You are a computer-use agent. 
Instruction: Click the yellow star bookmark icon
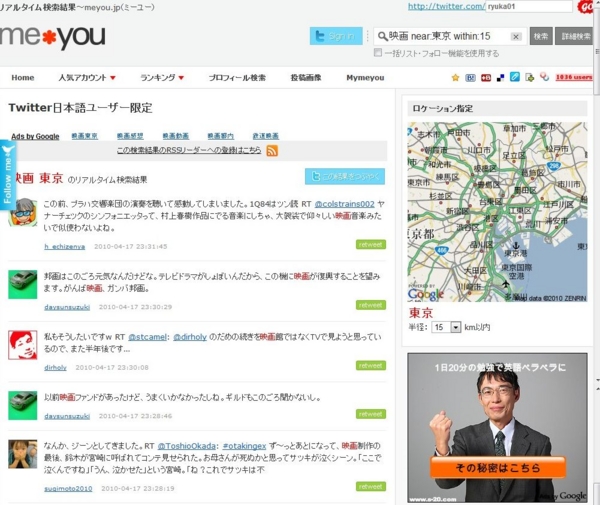(x=455, y=78)
